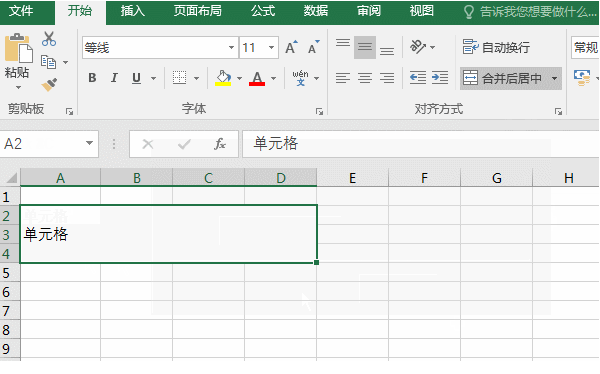600x374 pixels.
Task: Click the Increase Font Size icon
Action: [x=291, y=47]
